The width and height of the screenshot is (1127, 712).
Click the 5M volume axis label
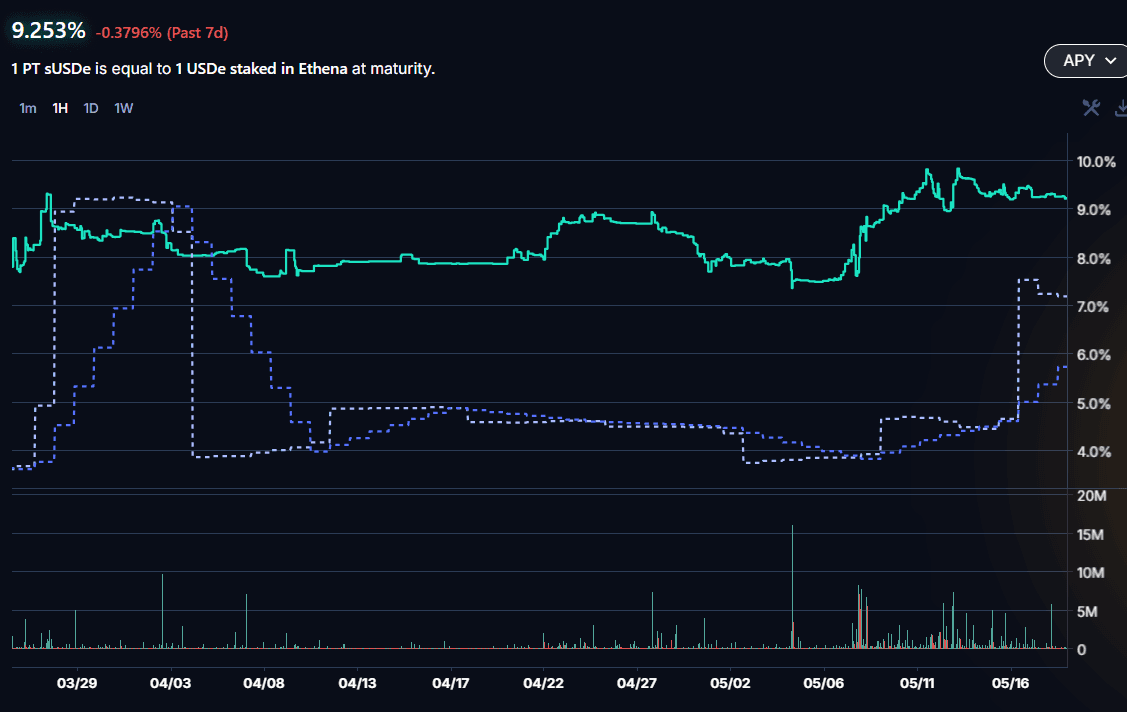click(x=1087, y=611)
